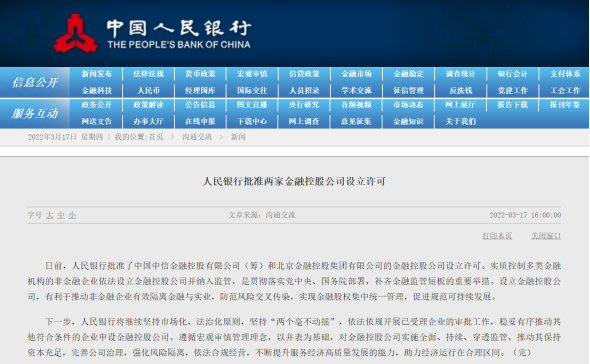
Task: Select 意见征集 navigation item
Action: click(x=356, y=121)
